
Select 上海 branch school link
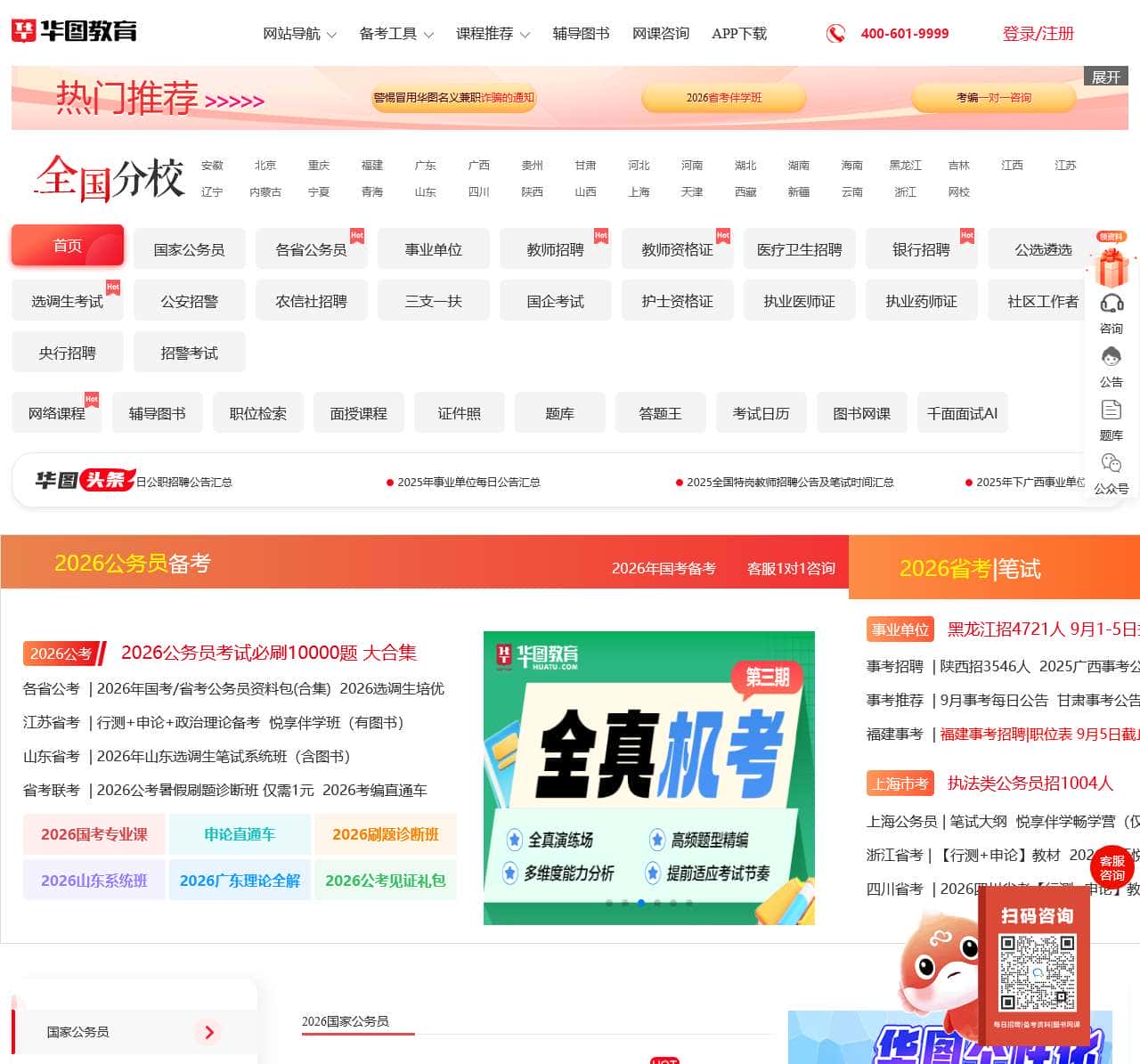[639, 192]
